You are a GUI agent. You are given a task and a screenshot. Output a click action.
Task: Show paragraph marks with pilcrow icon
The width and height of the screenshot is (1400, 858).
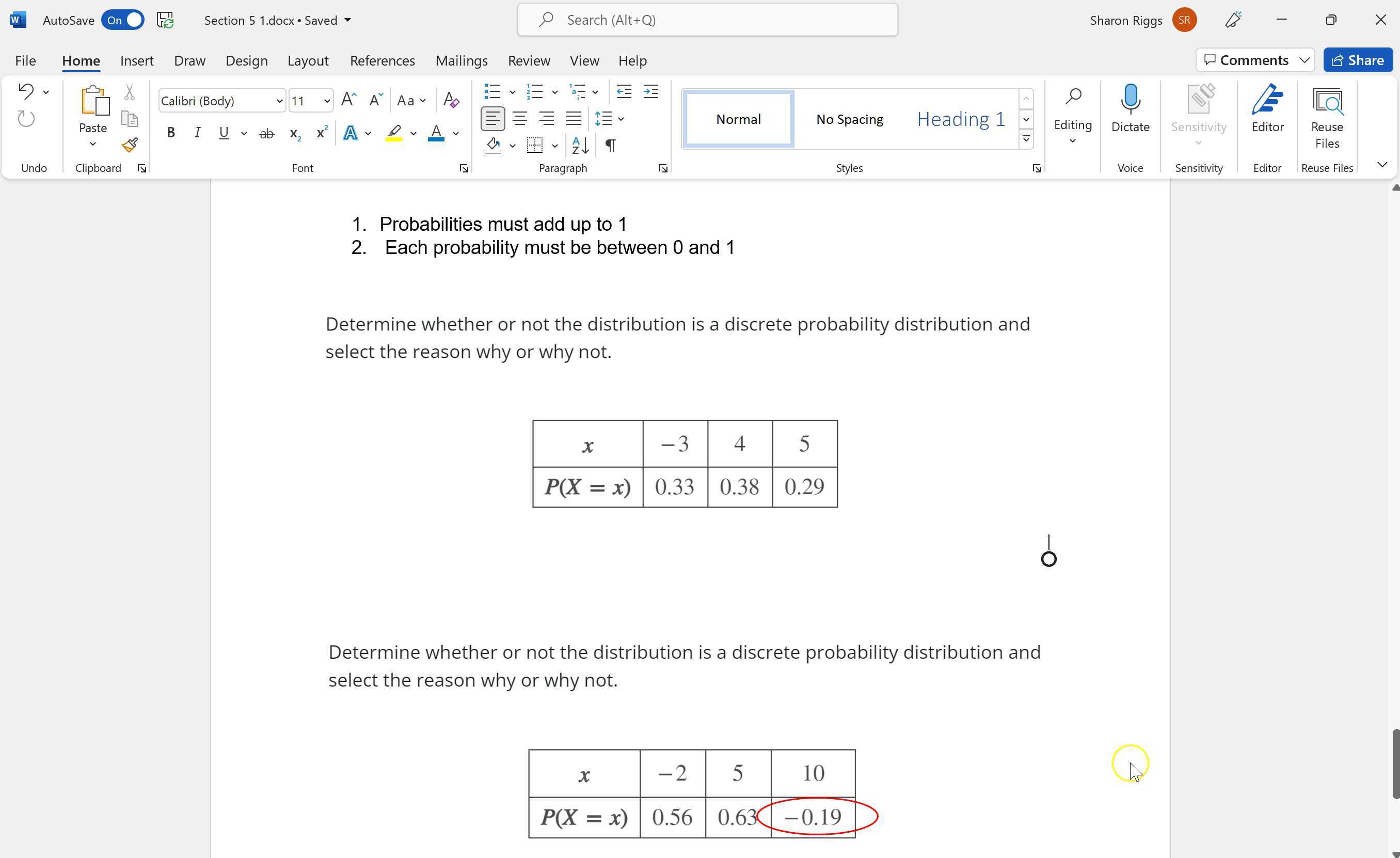coord(610,146)
